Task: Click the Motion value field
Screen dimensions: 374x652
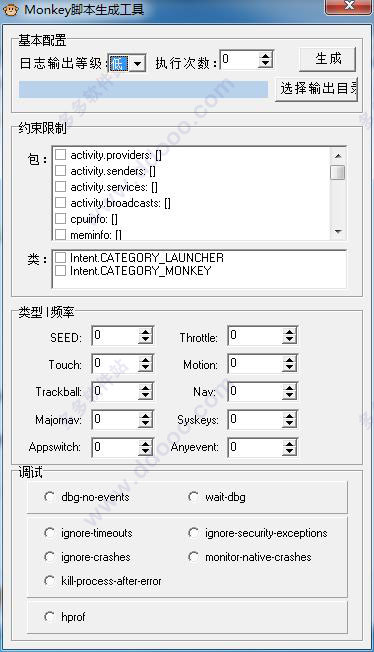Action: pyautogui.click(x=255, y=363)
